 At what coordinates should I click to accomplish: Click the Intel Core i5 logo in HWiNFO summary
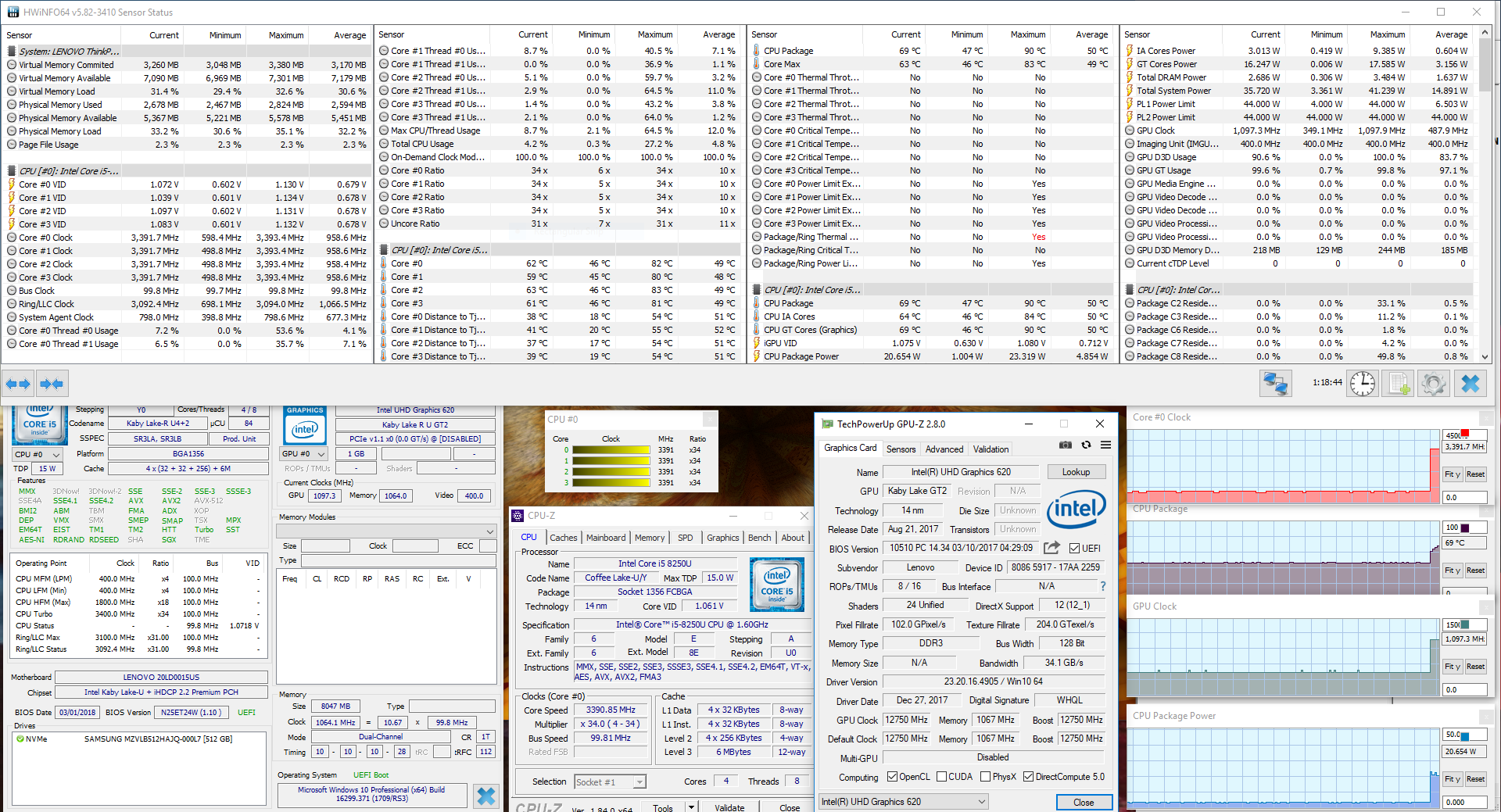click(39, 424)
